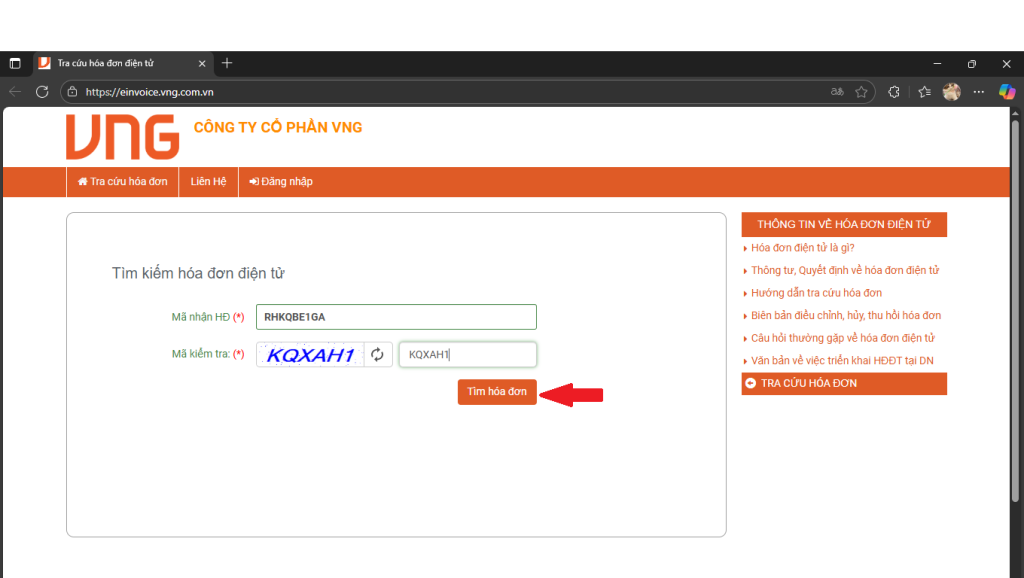The height and width of the screenshot is (578, 1024).
Task: Open the browser extensions puzzle icon
Action: click(894, 92)
